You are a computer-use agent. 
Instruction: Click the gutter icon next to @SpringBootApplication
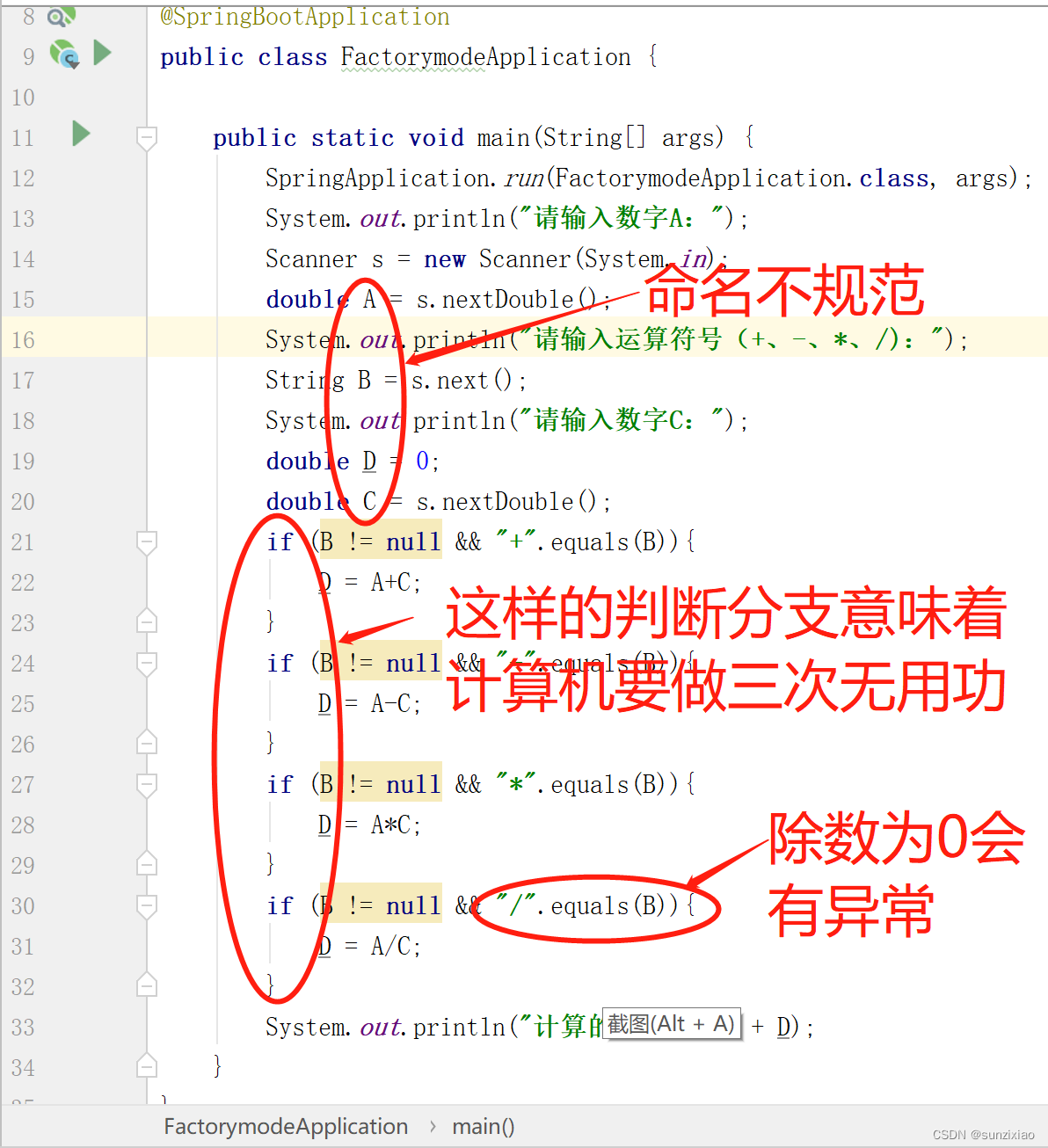[61, 16]
